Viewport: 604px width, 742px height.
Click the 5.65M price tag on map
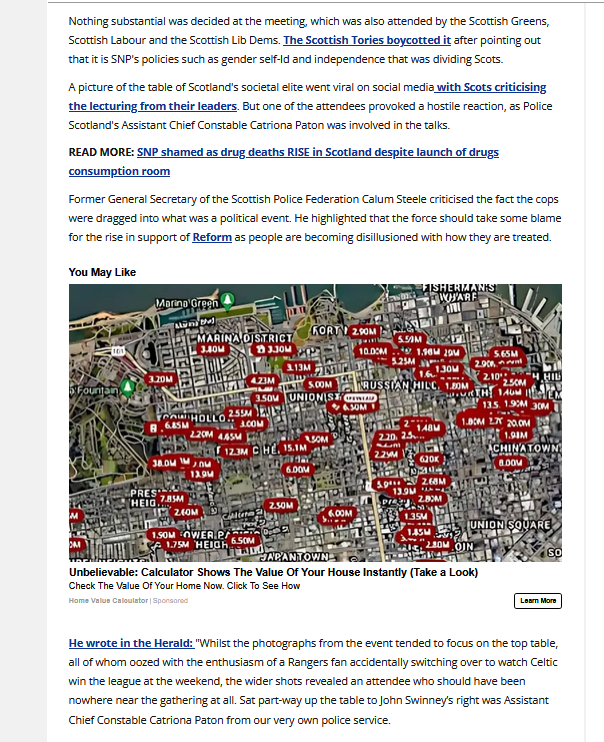[506, 353]
